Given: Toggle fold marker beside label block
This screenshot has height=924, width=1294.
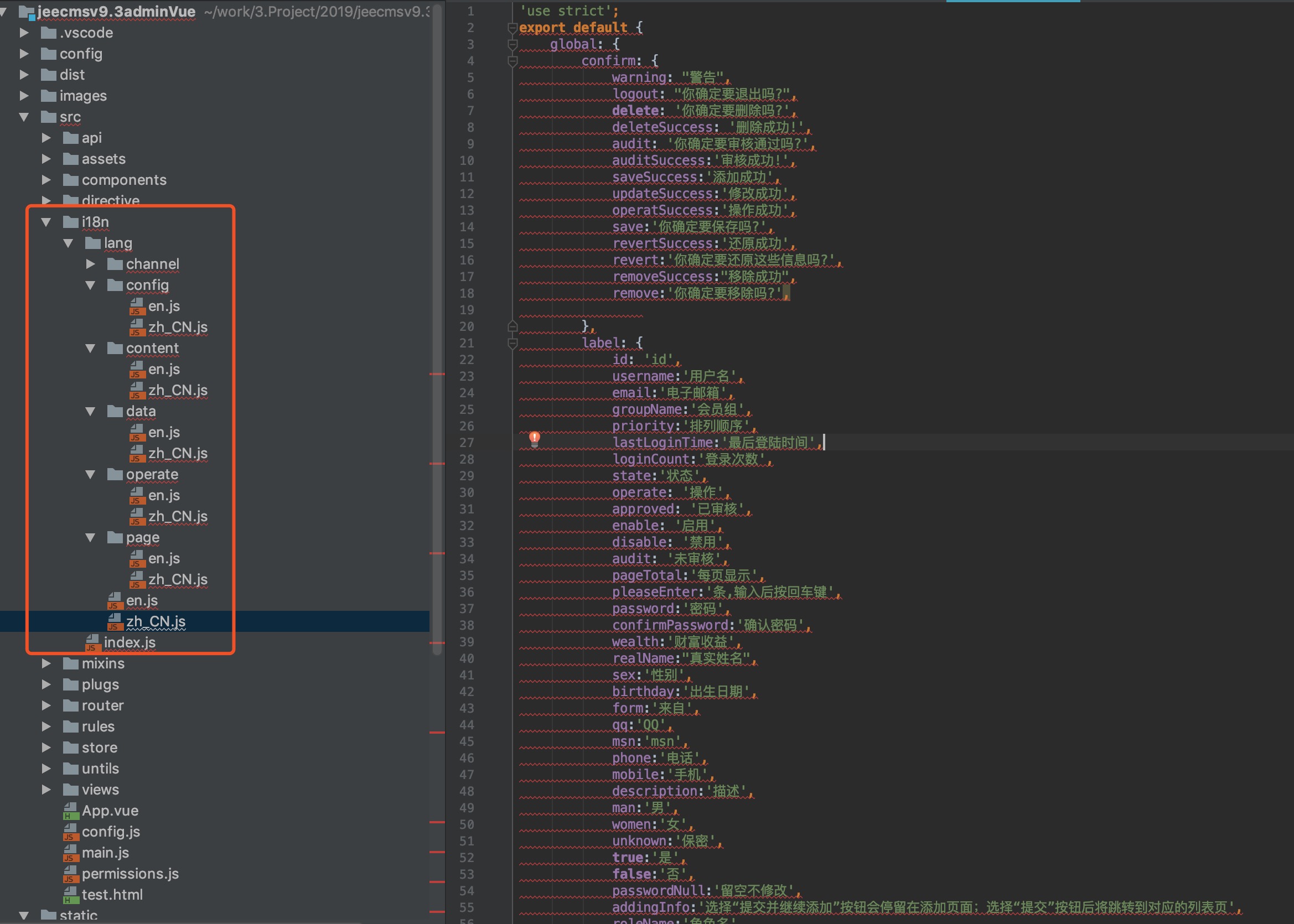Looking at the screenshot, I should [x=512, y=343].
